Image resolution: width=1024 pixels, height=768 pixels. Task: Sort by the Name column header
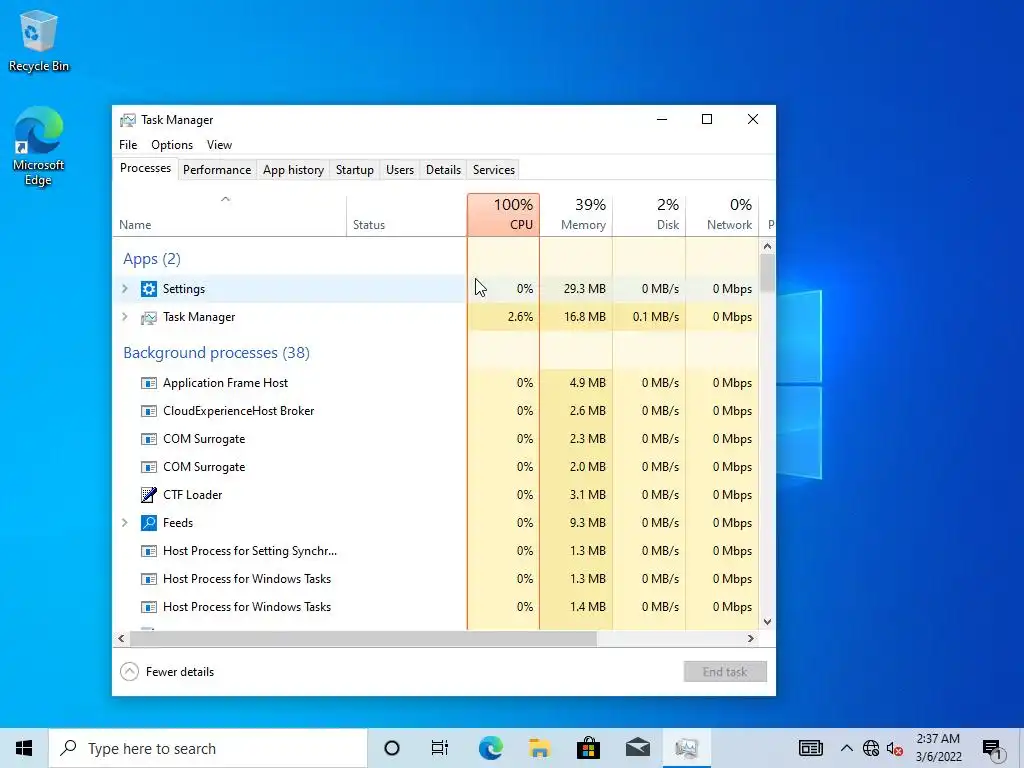pos(229,215)
